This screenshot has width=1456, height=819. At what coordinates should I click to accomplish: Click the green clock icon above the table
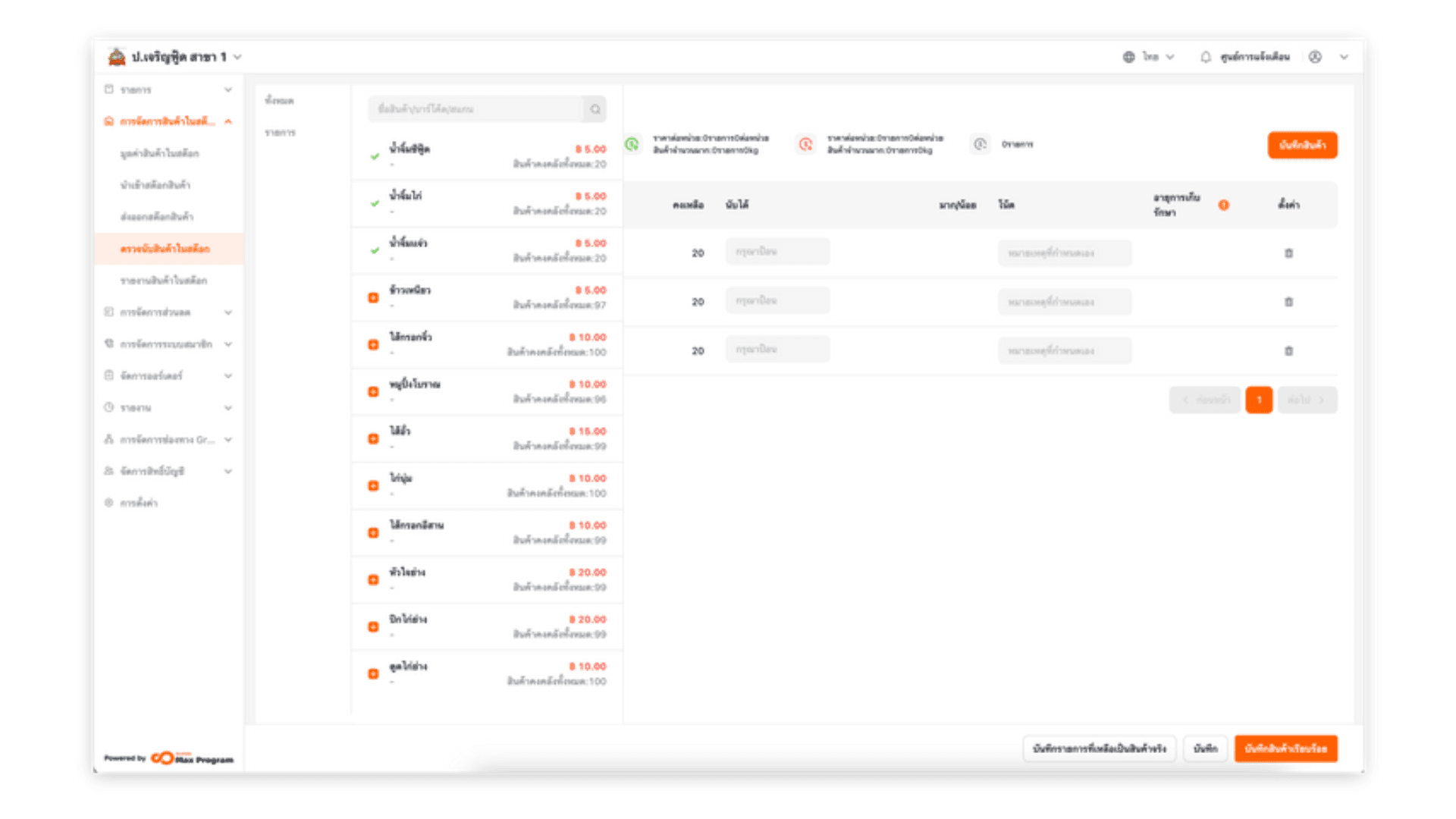pos(632,144)
